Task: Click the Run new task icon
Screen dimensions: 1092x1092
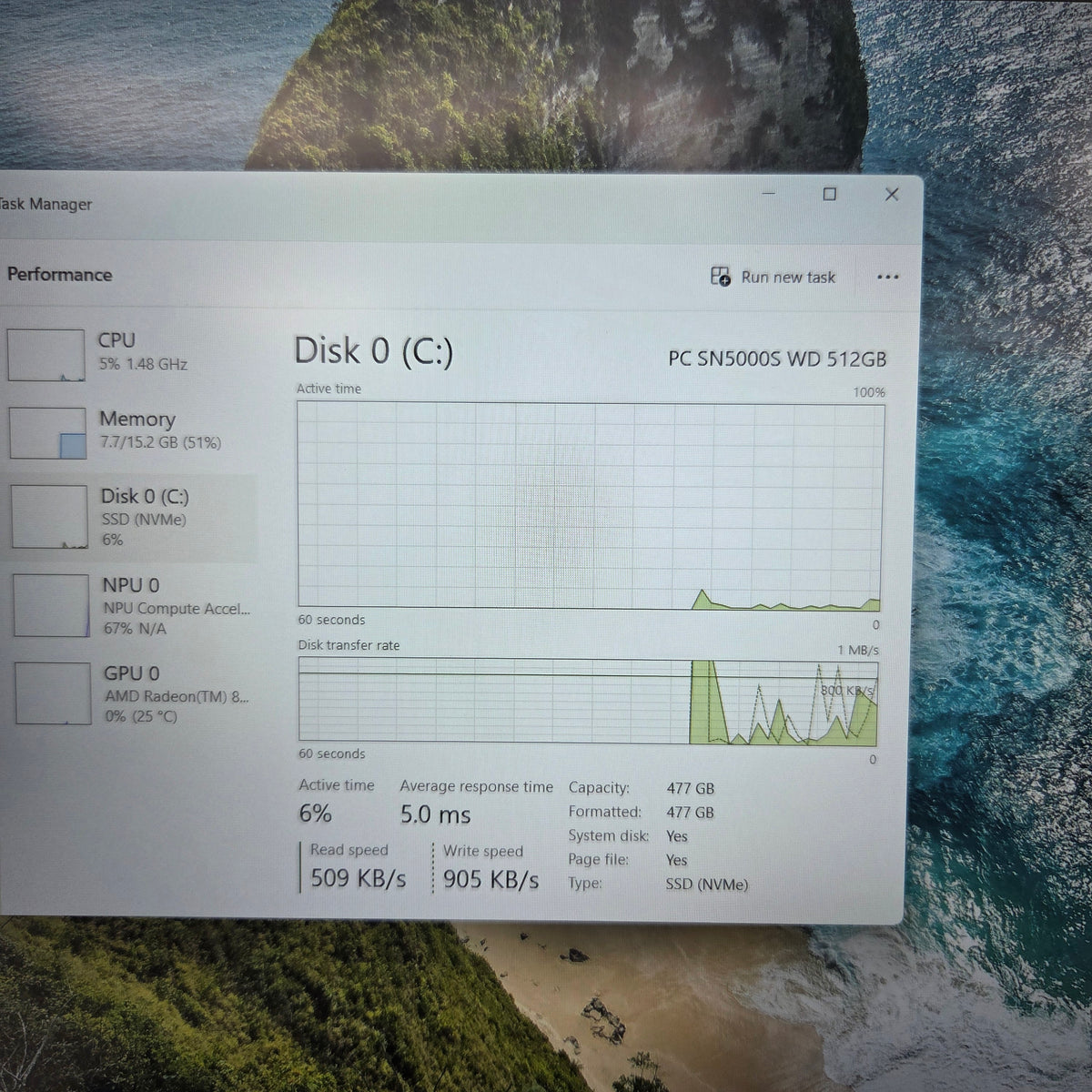Action: (x=720, y=277)
